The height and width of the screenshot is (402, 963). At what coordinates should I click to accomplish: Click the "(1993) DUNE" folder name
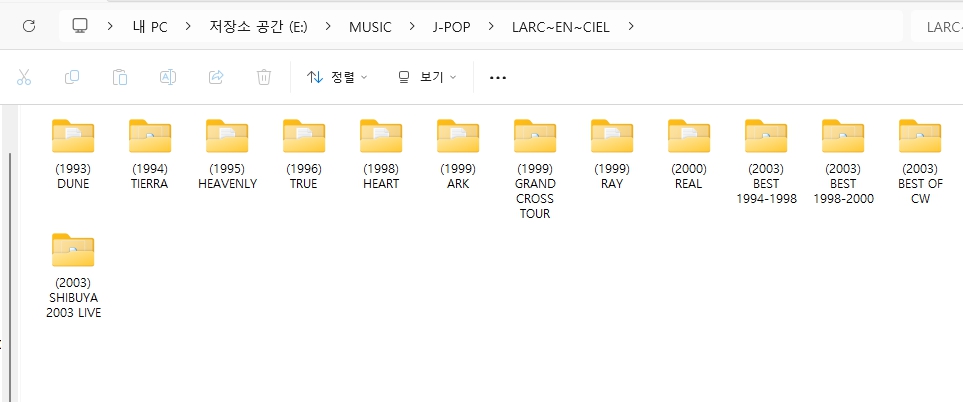[73, 176]
